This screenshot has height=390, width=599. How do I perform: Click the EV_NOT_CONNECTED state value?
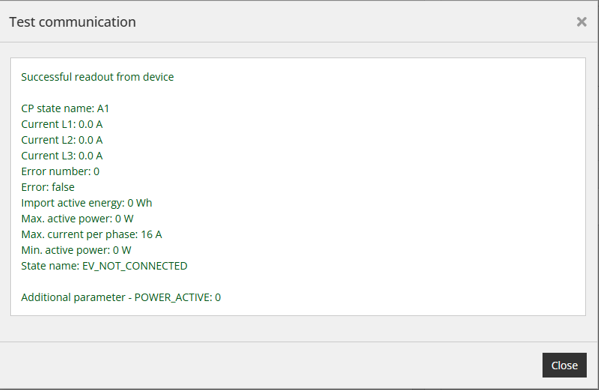point(135,266)
